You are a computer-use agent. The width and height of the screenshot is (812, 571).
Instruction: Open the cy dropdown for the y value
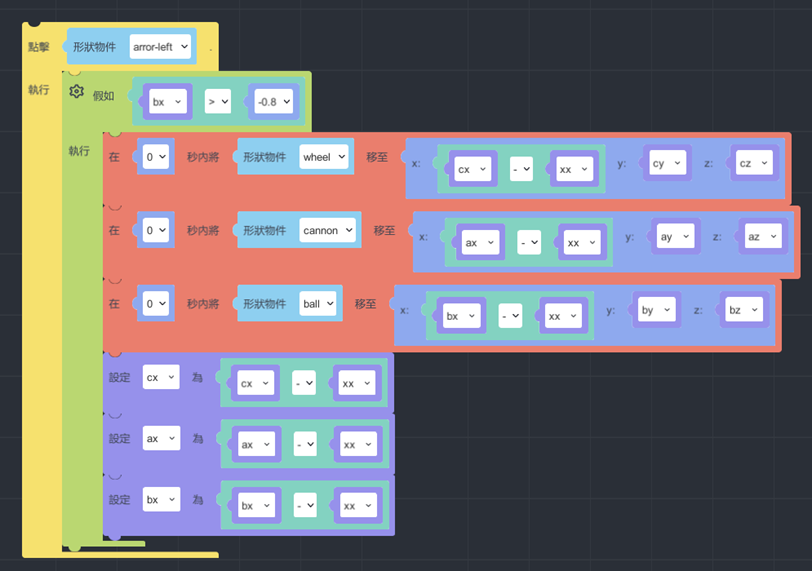666,164
